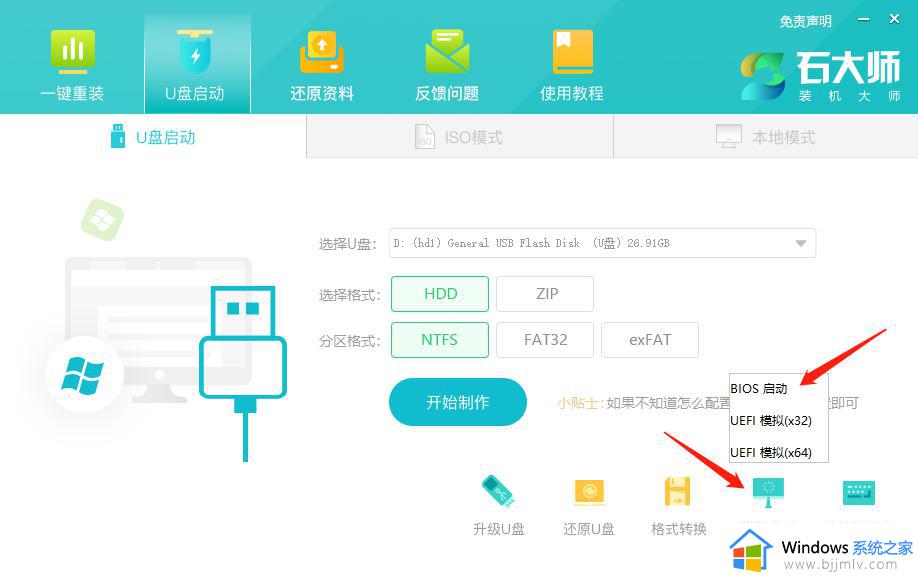The width and height of the screenshot is (918, 578).
Task: Open the 免责声明 disclaimer link
Action: click(x=806, y=22)
